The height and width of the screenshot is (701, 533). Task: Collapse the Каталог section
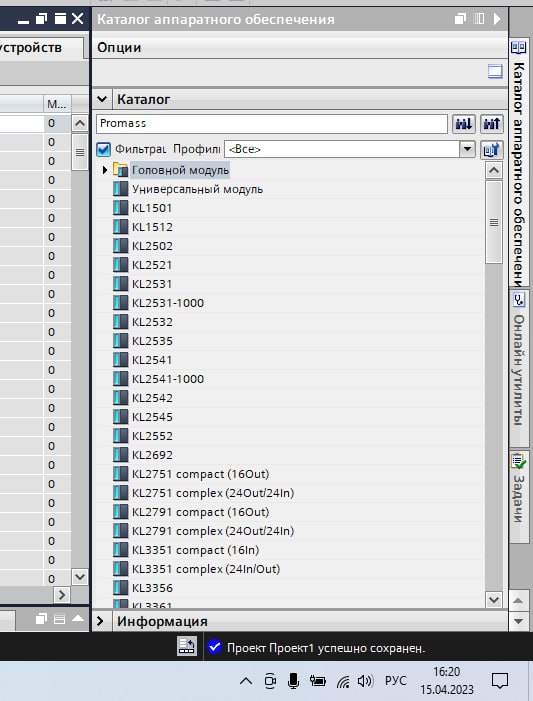[102, 99]
